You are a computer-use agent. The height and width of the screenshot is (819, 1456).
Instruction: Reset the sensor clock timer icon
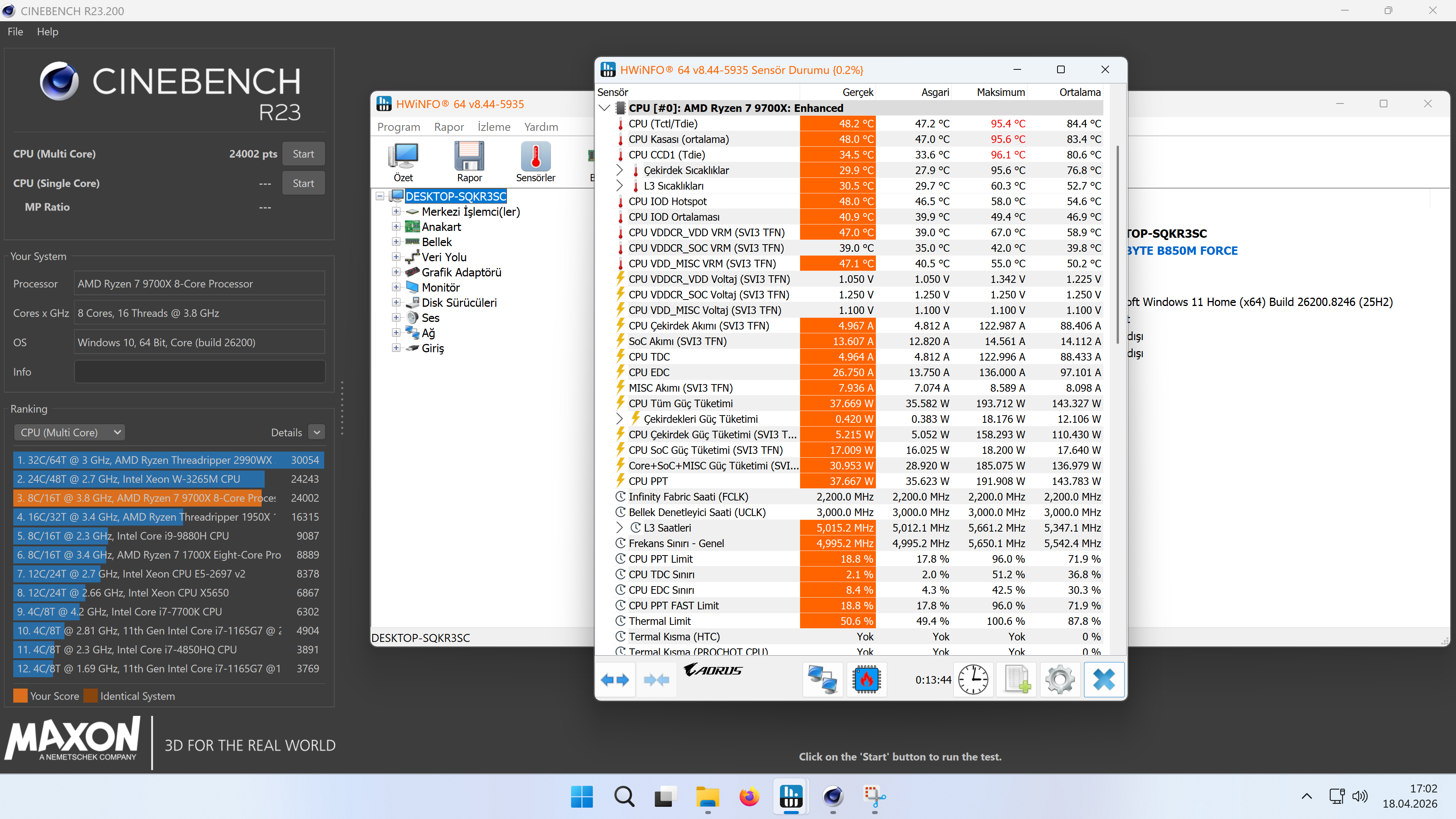973,679
